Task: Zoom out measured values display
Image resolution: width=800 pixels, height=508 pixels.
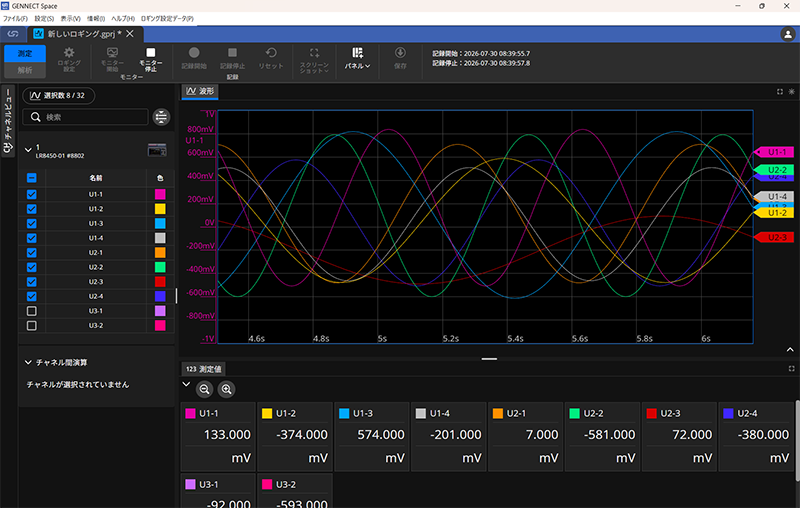Action: (205, 389)
